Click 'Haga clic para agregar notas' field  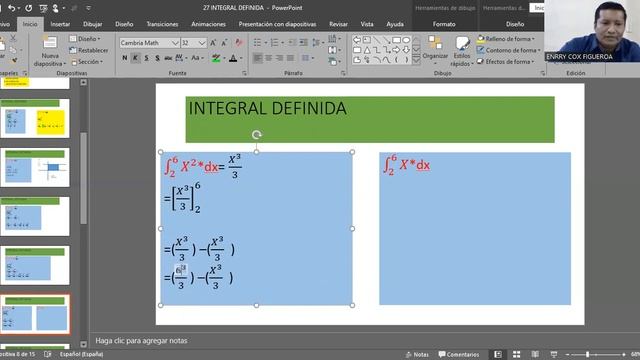[141, 340]
